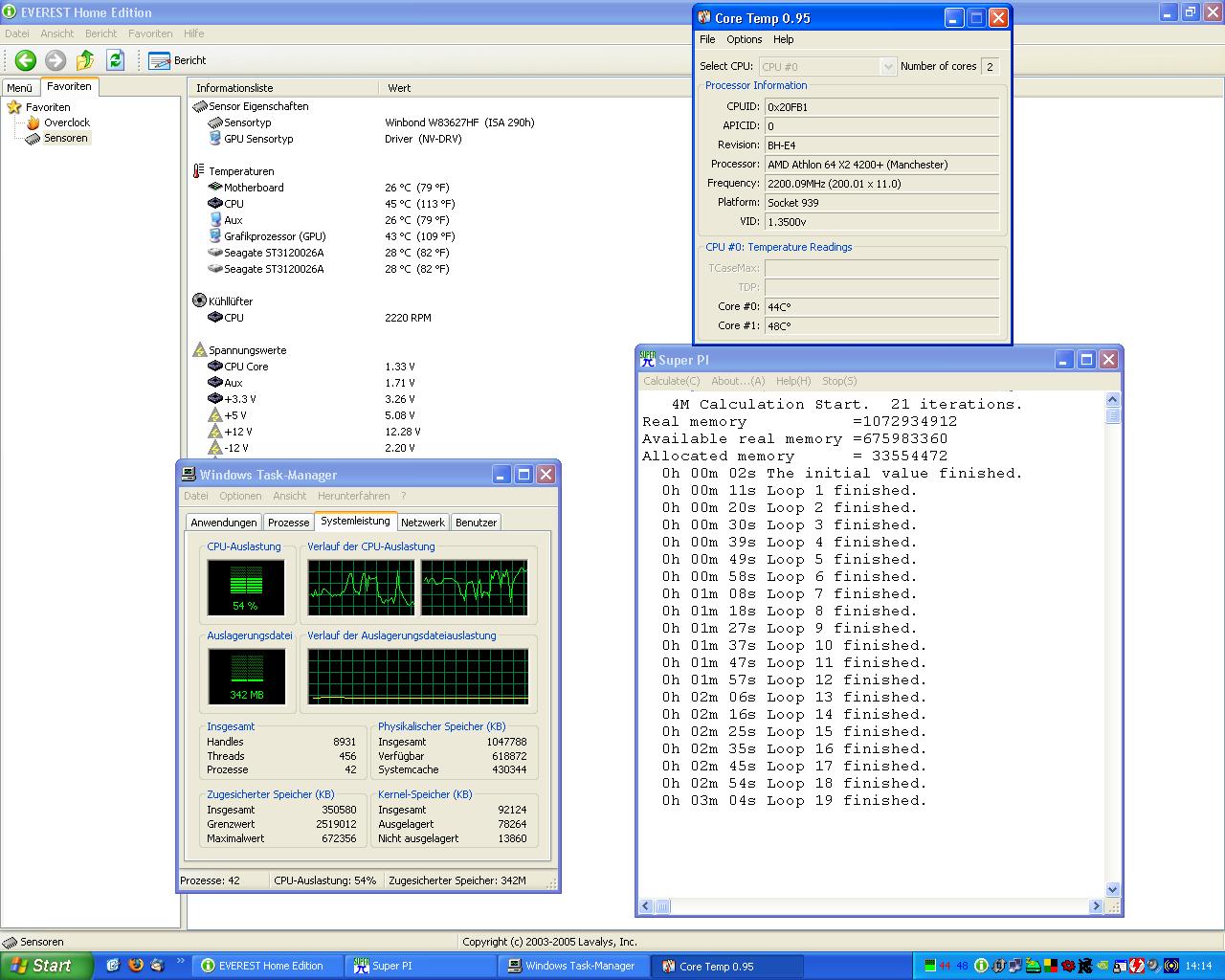This screenshot has height=980, width=1225.
Task: Click Super PI vertical scrollbar up arrow
Action: pos(1112,399)
